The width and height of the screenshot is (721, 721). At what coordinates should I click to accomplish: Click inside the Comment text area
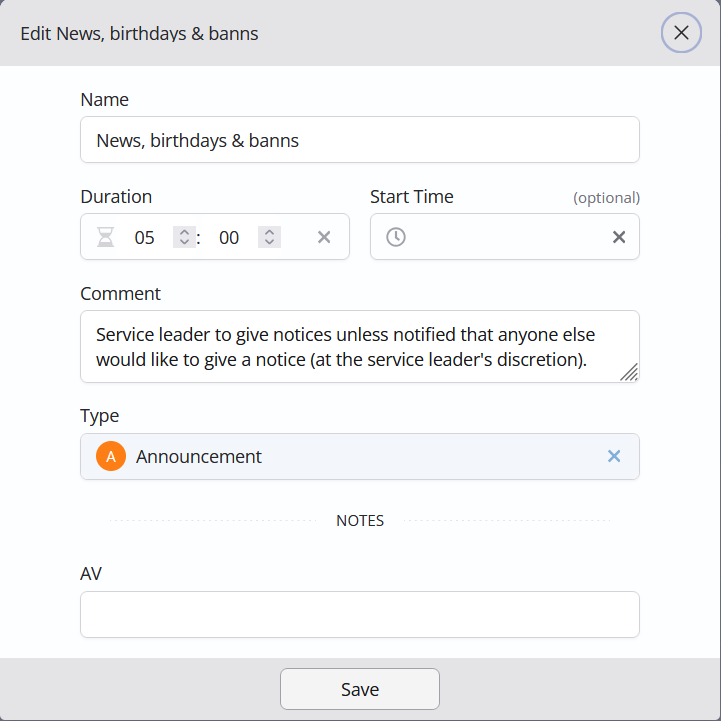click(350, 346)
